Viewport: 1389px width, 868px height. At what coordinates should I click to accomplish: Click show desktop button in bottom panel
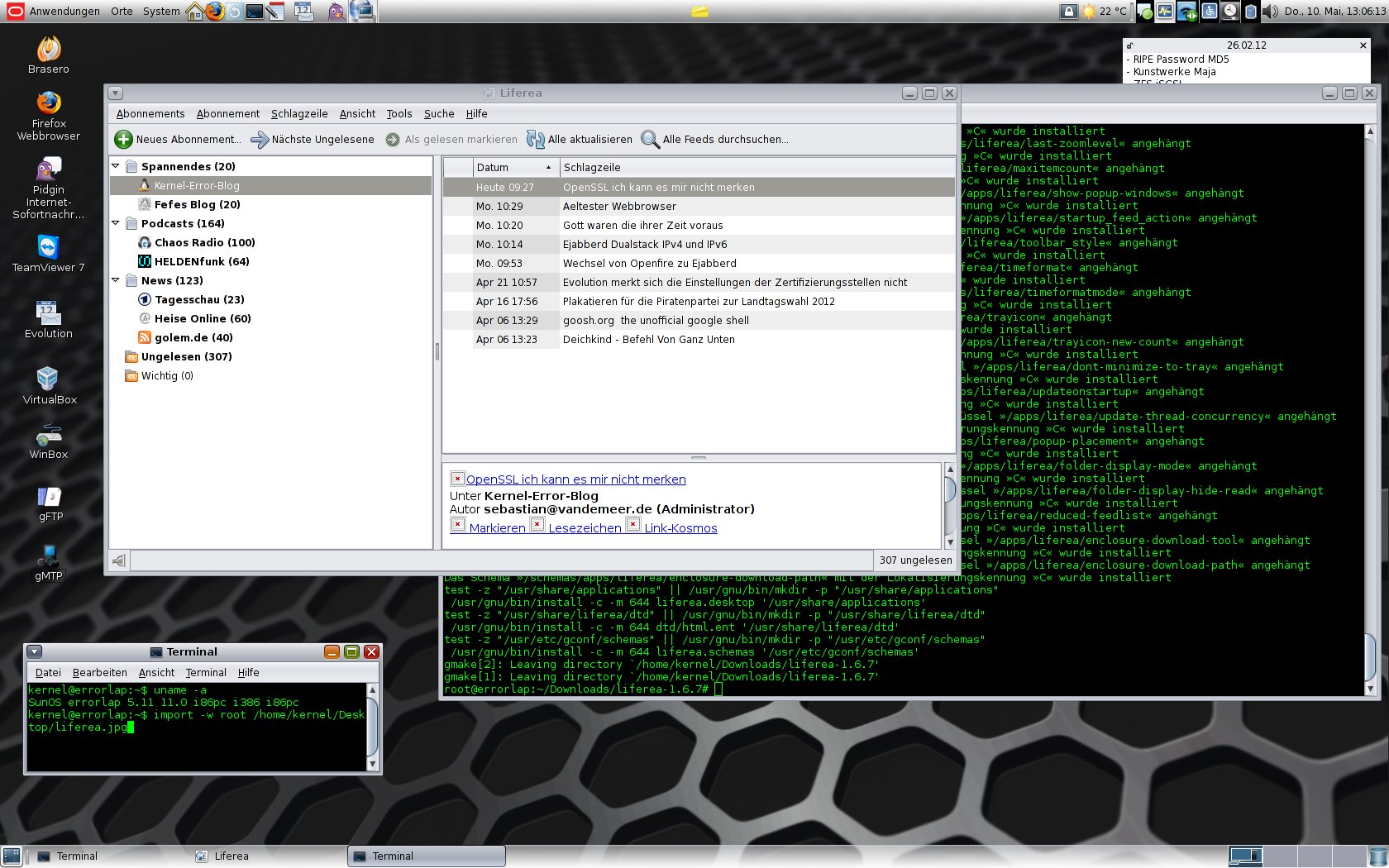[x=12, y=856]
